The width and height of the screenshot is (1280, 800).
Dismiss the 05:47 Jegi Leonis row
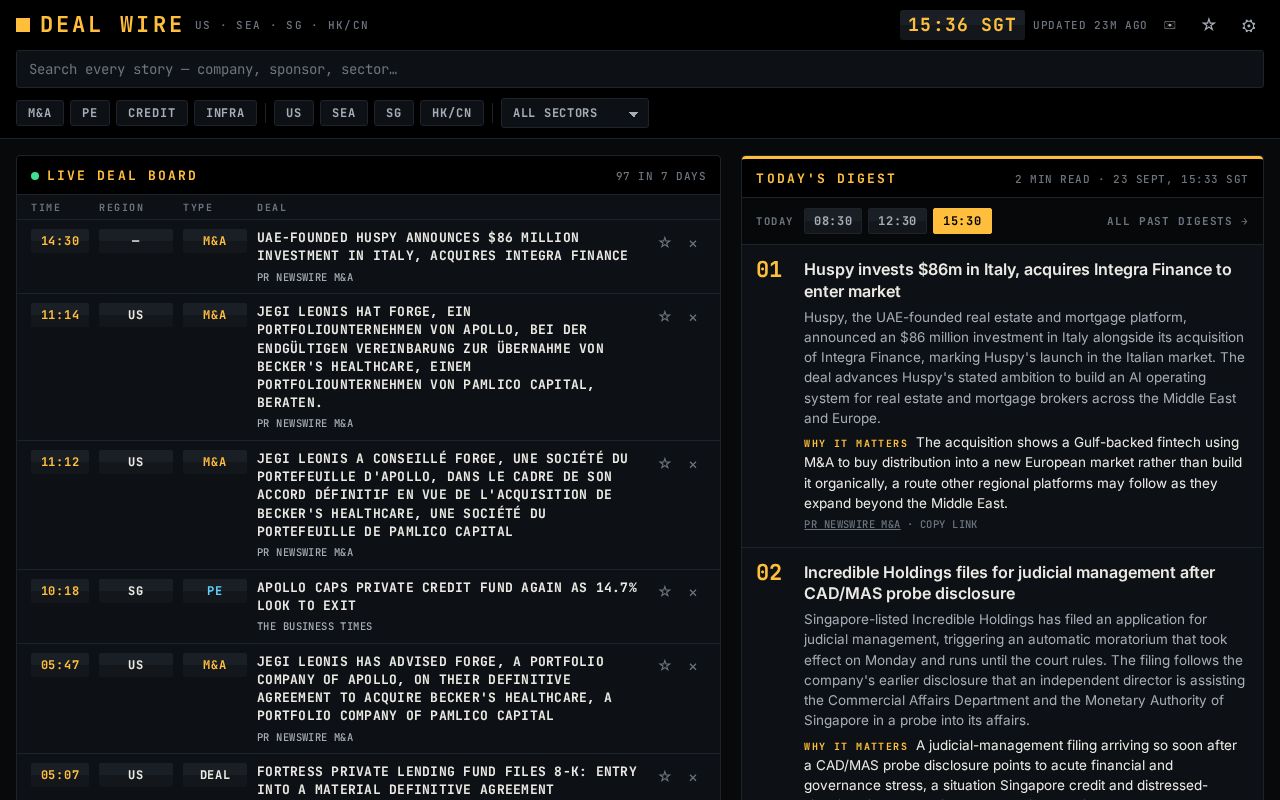click(692, 666)
